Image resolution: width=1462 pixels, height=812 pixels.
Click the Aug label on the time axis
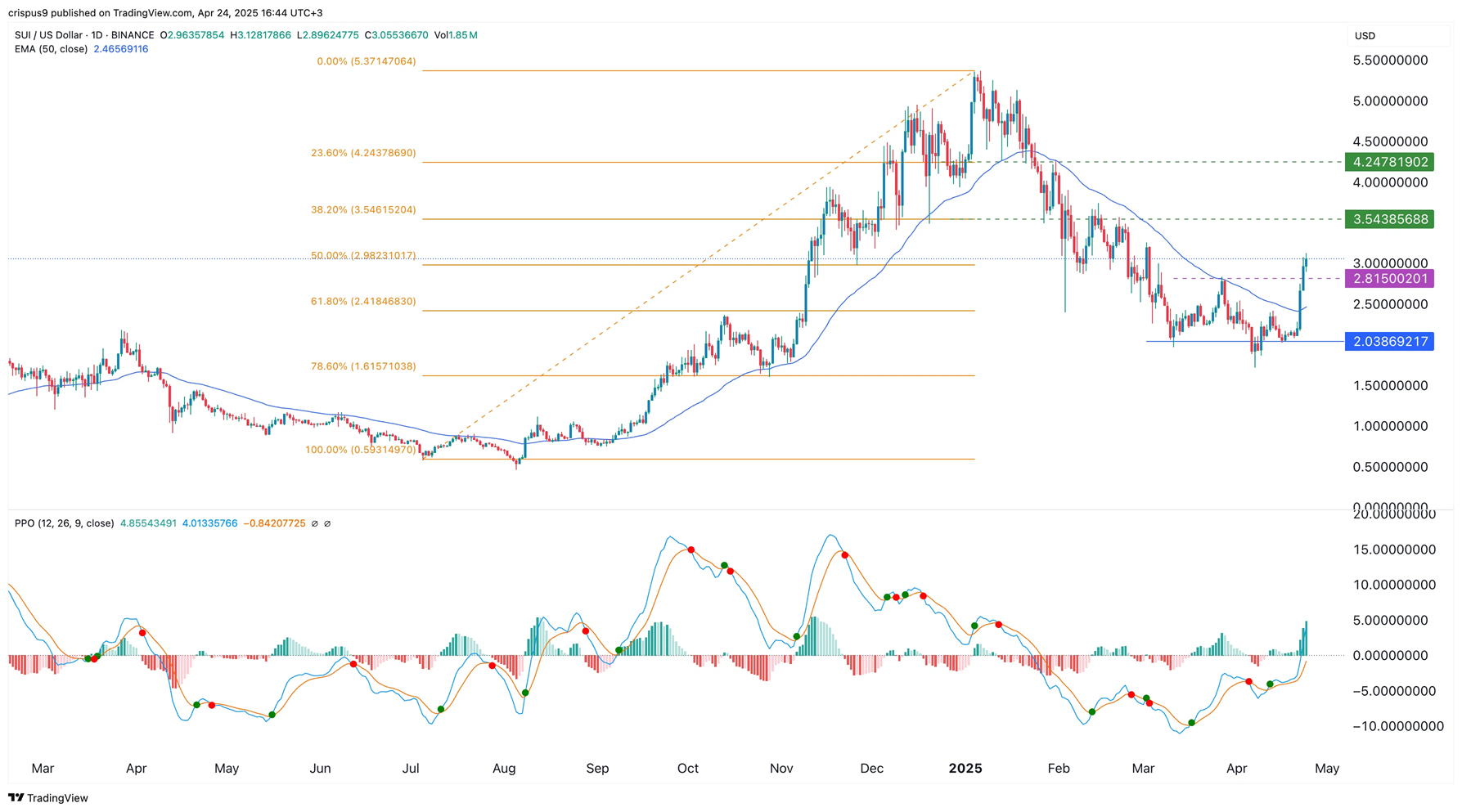(504, 769)
